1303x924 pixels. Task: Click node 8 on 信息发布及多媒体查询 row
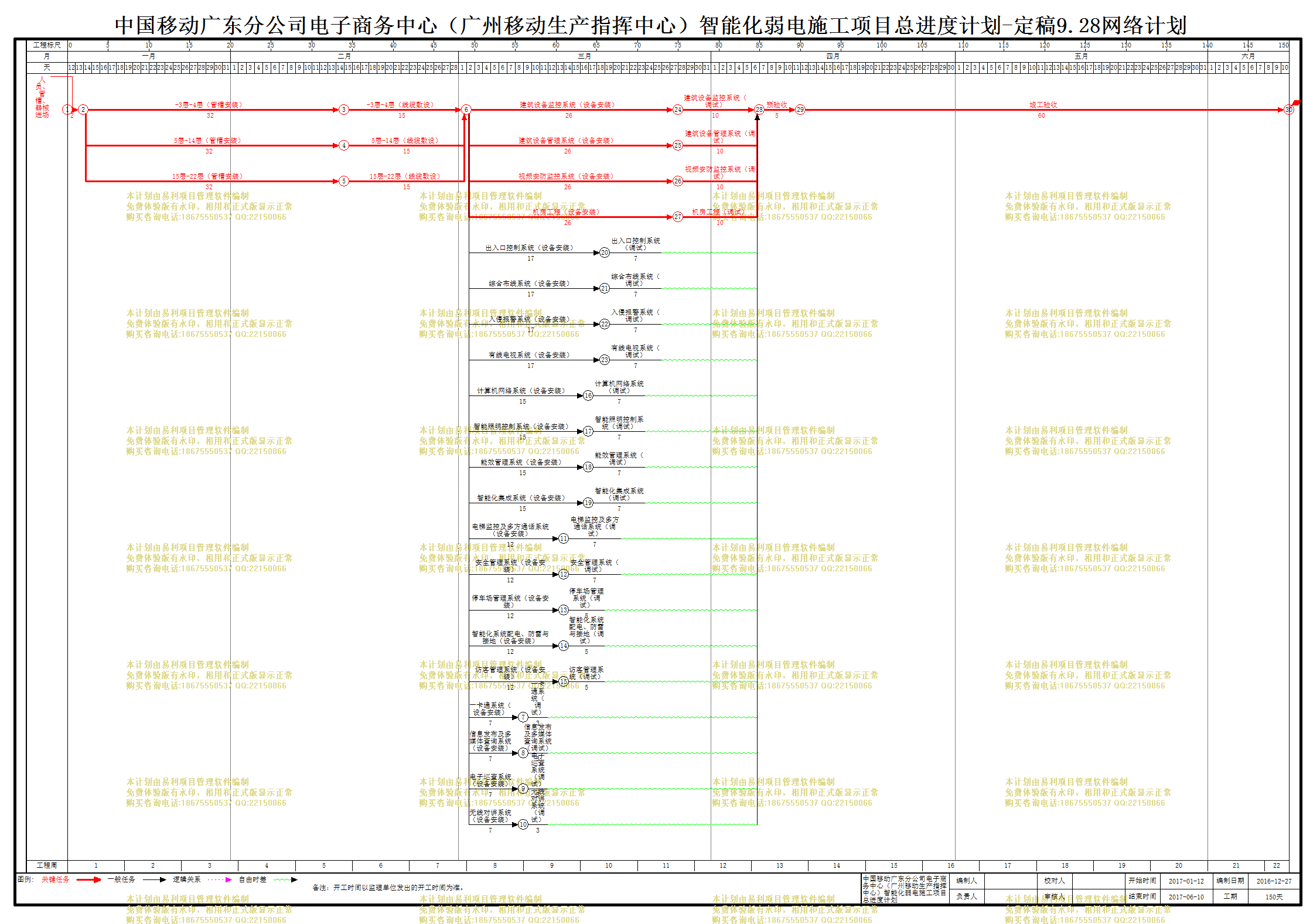tap(523, 753)
